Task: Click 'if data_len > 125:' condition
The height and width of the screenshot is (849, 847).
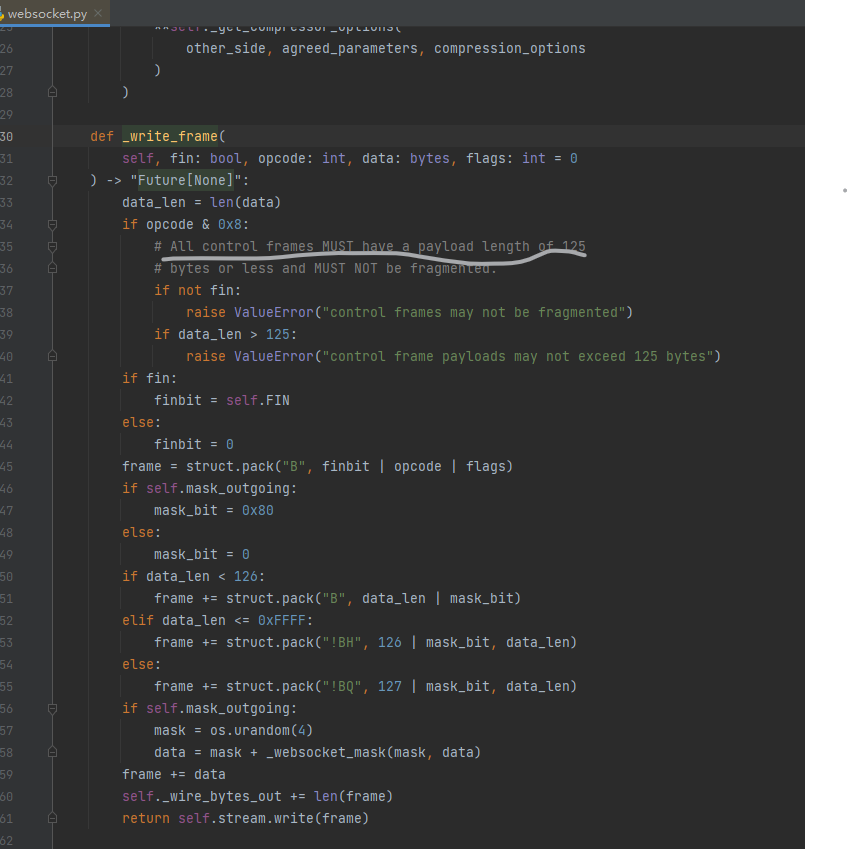Action: (225, 335)
